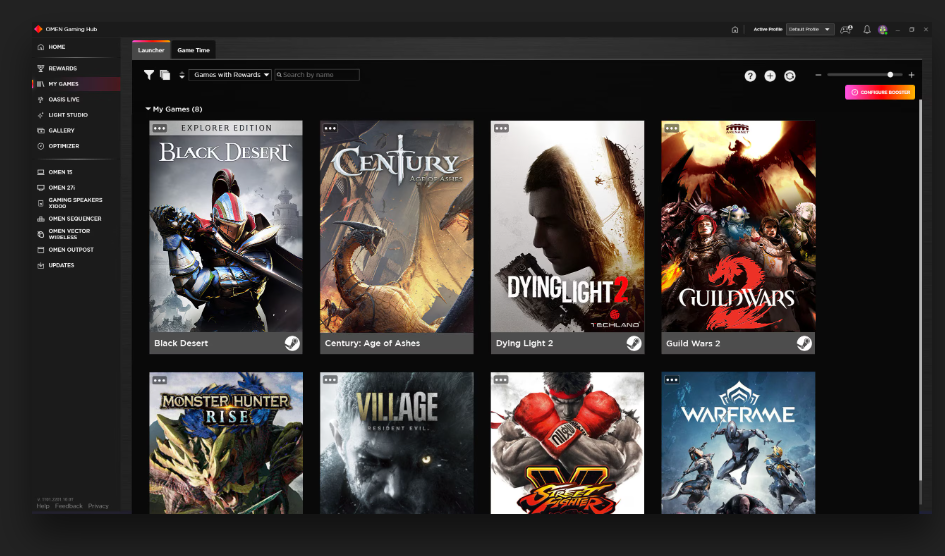The width and height of the screenshot is (945, 556).
Task: Click the user avatar icon
Action: 883,30
